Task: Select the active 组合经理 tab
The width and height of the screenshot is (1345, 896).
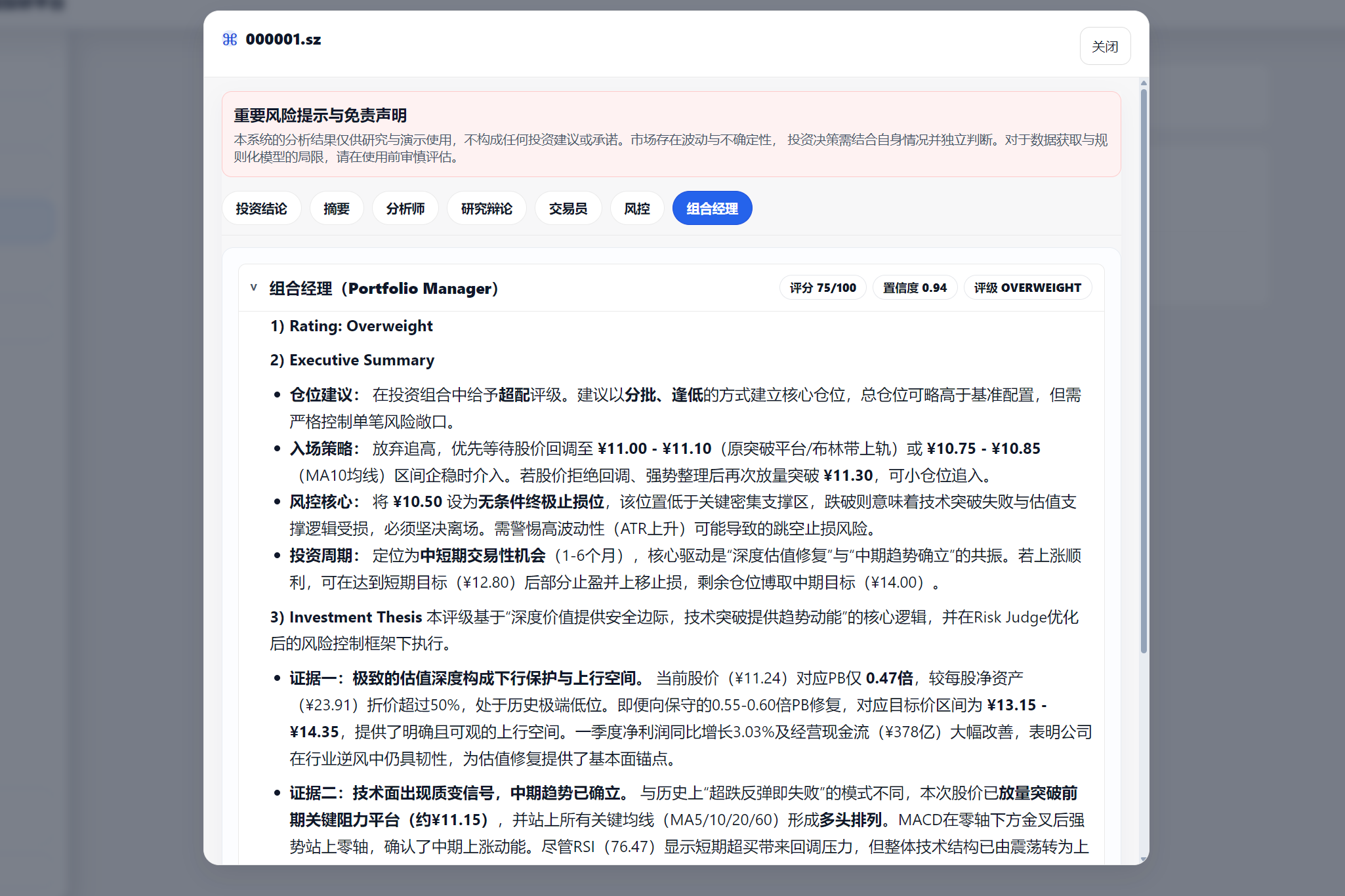Action: [x=712, y=209]
